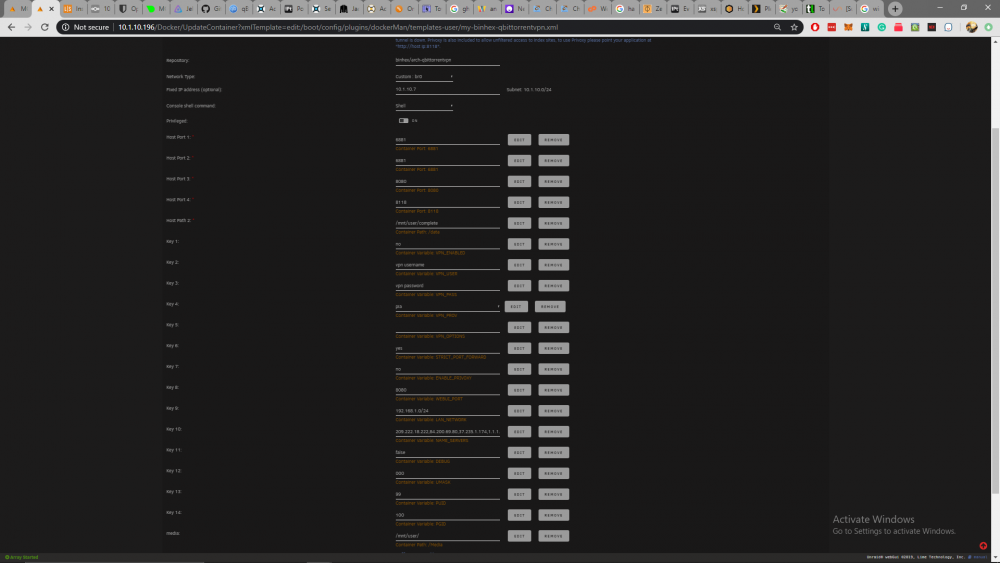Go back to the previous browser page

tap(11, 27)
